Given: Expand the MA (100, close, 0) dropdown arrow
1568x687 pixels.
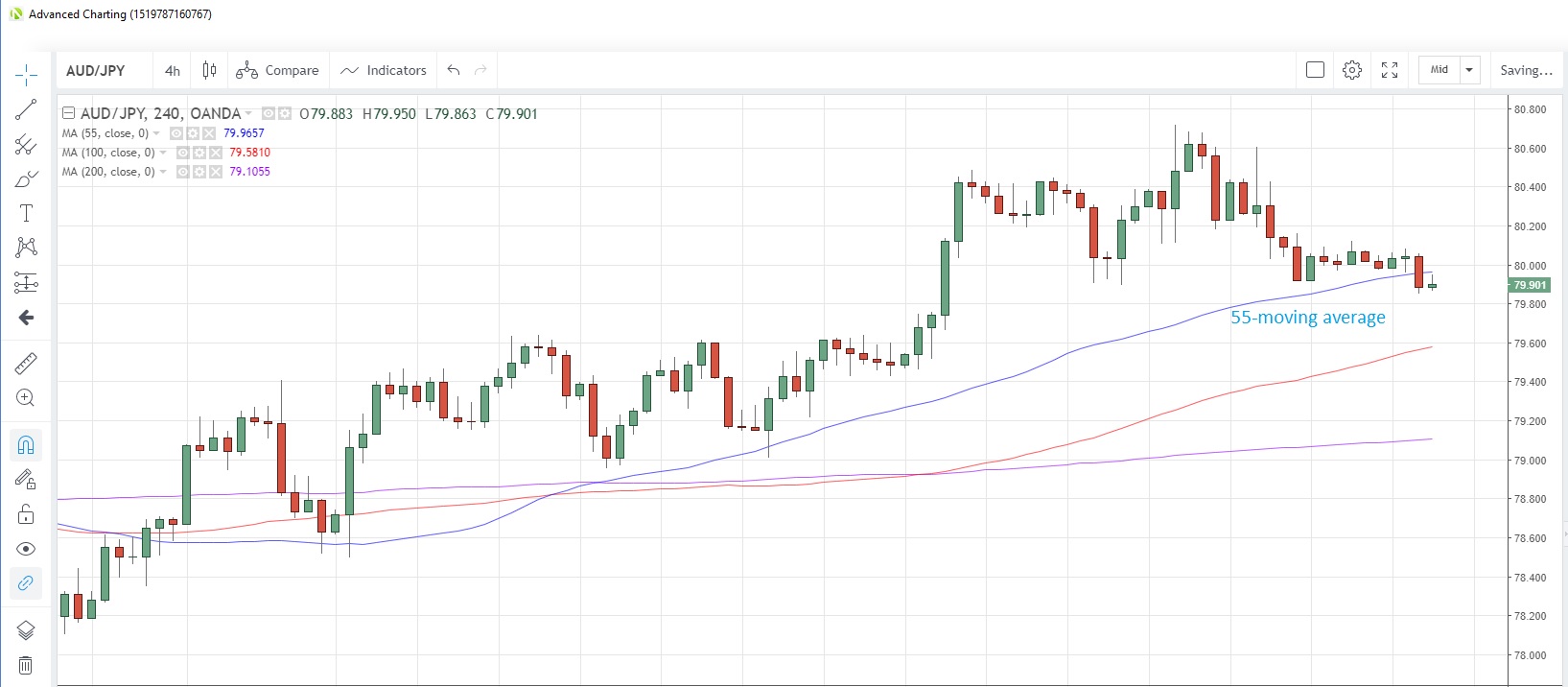Looking at the screenshot, I should pyautogui.click(x=163, y=153).
